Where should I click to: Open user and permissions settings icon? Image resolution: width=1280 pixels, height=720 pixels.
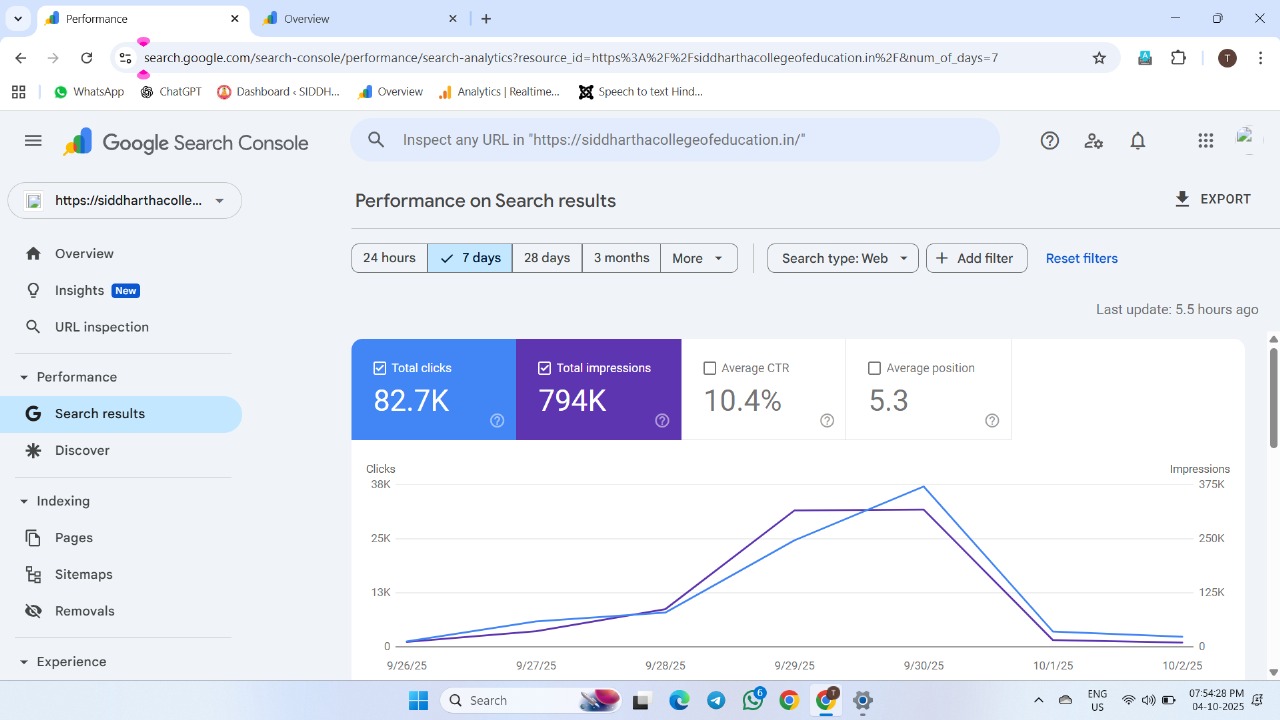coord(1093,141)
